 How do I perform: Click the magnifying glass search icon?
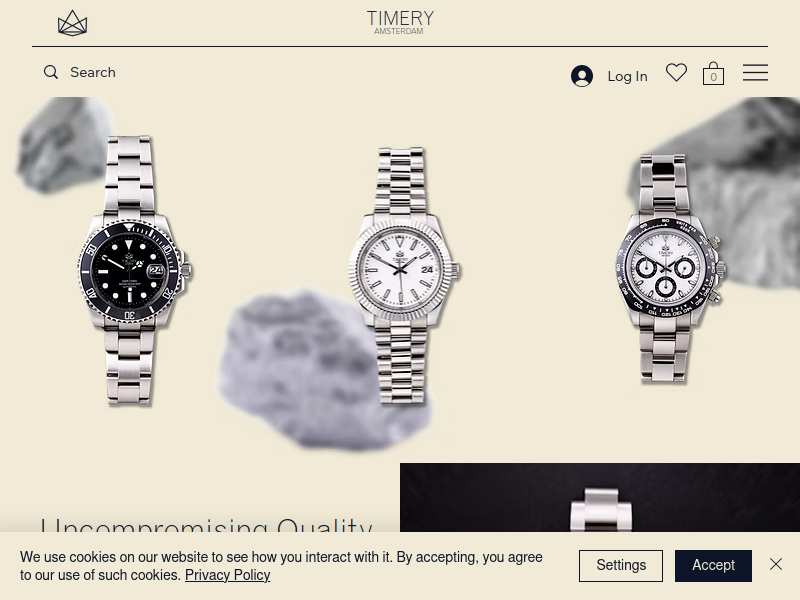click(x=51, y=72)
